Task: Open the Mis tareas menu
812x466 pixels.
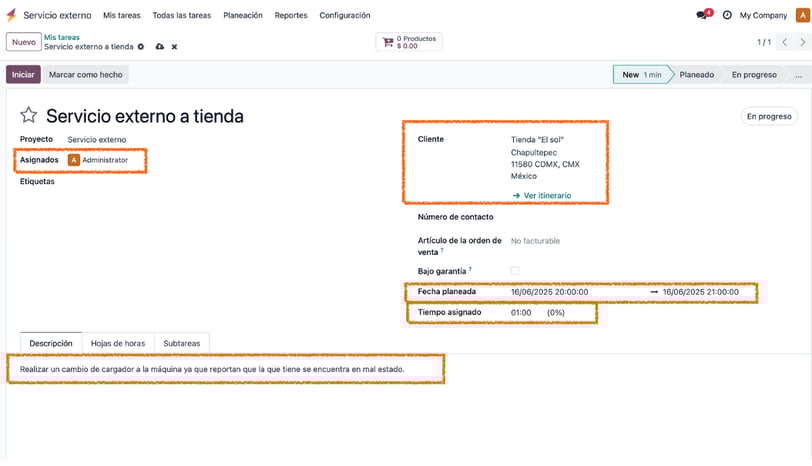Action: click(x=122, y=16)
